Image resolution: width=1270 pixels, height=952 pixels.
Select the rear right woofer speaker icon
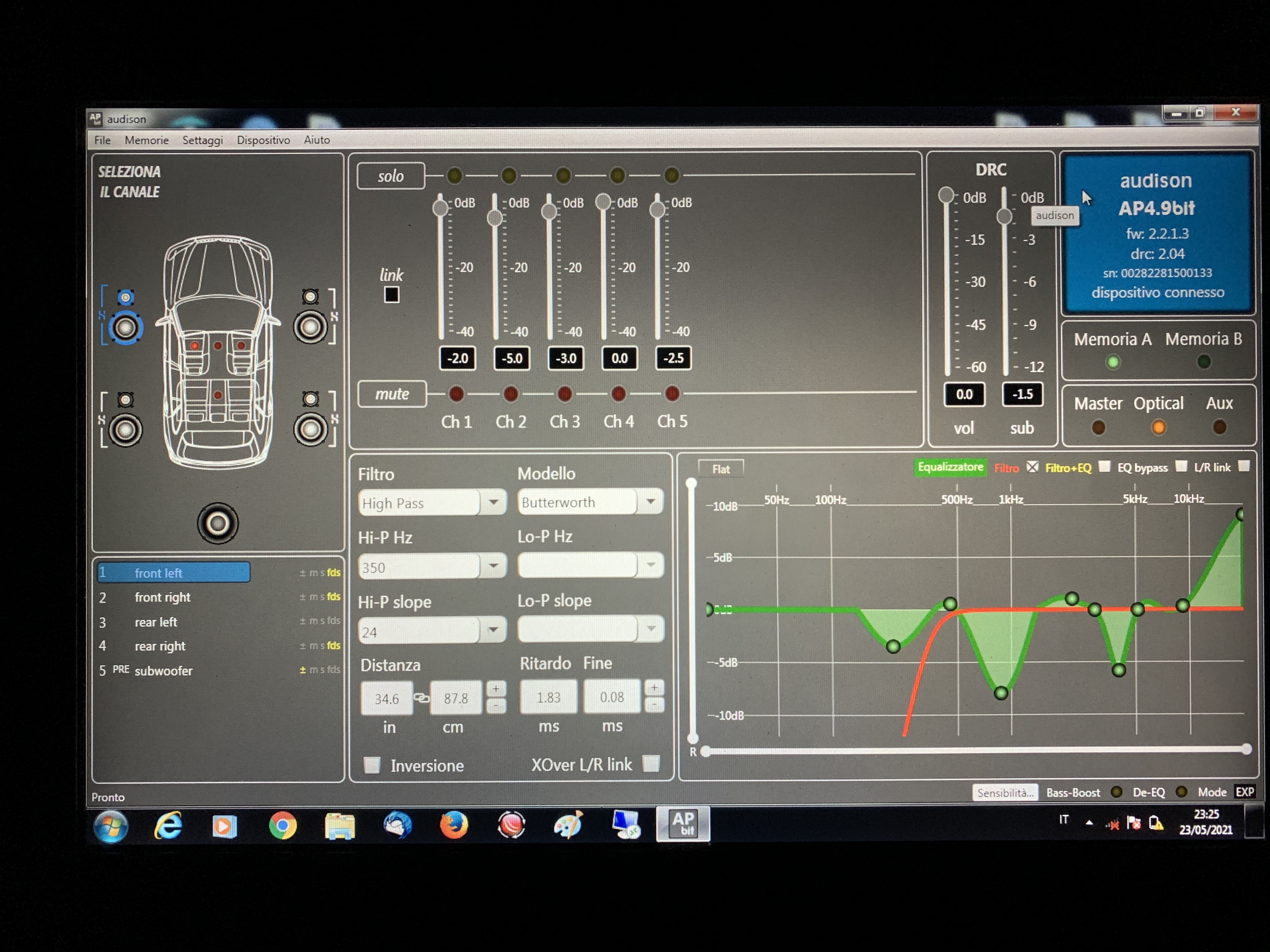pyautogui.click(x=311, y=429)
